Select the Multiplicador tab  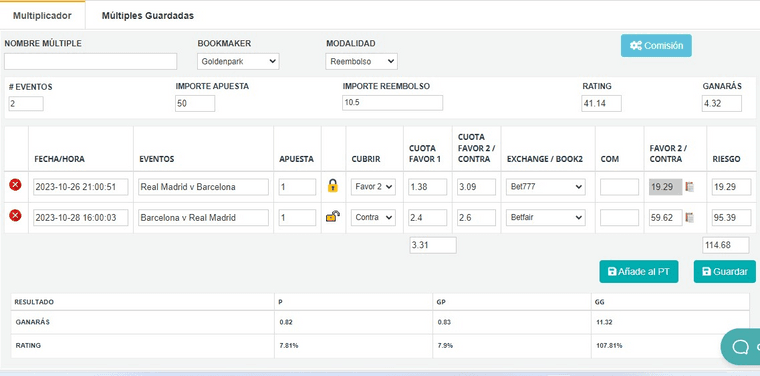click(42, 16)
